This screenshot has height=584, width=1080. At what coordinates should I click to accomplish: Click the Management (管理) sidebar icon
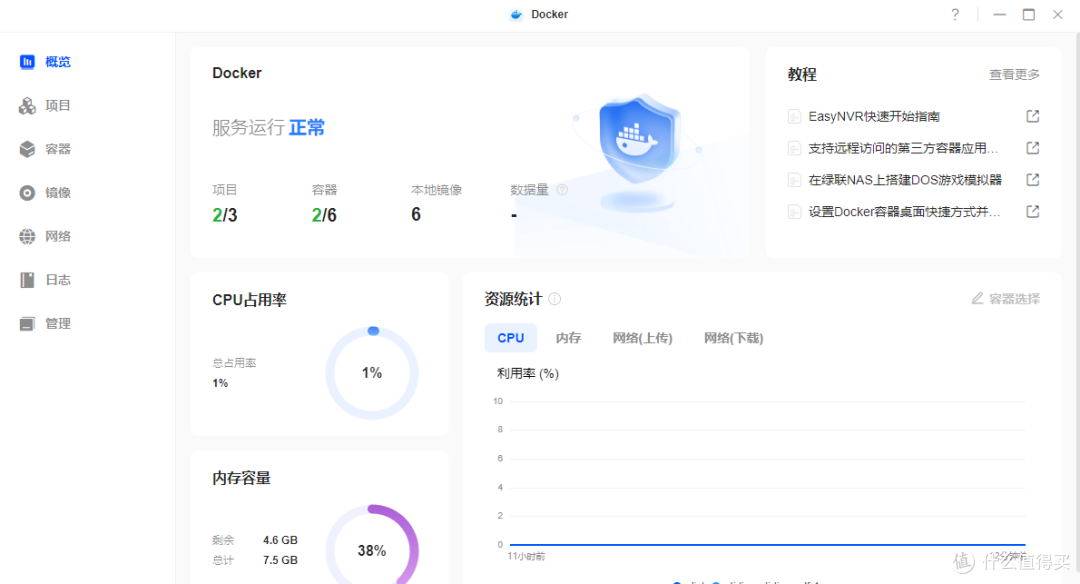click(27, 324)
